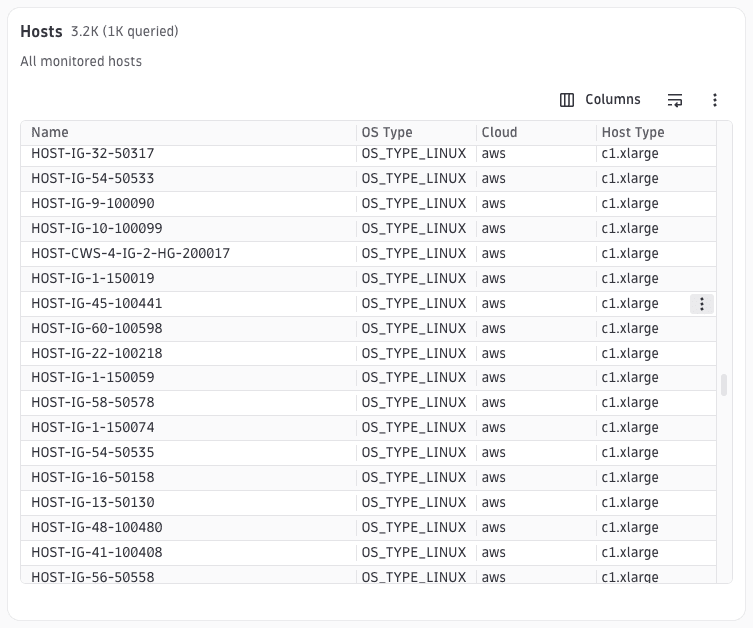This screenshot has height=628, width=753.
Task: Select host HOST-IG-9-100090
Action: click(93, 204)
